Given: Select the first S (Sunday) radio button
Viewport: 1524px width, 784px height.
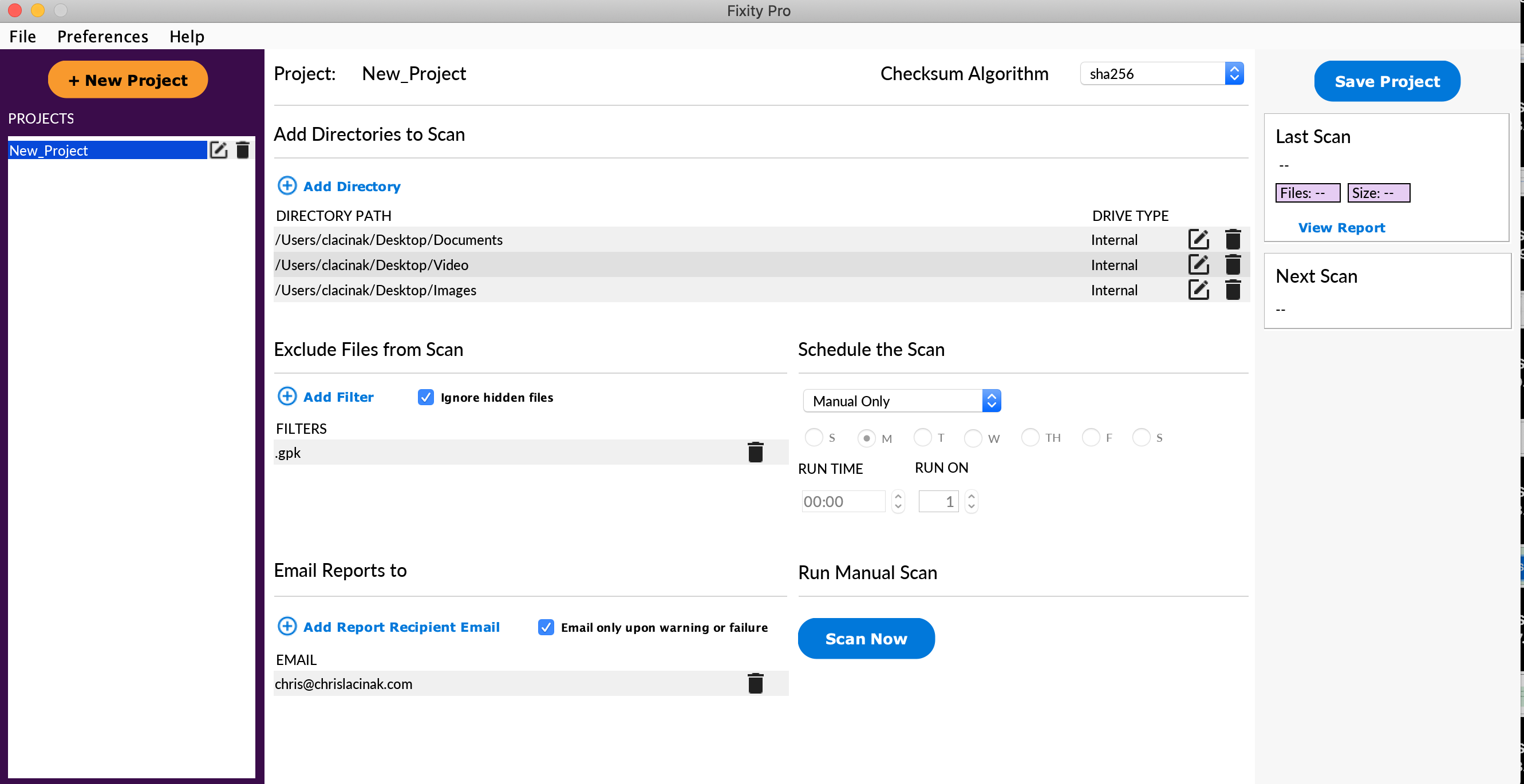Looking at the screenshot, I should pos(814,438).
